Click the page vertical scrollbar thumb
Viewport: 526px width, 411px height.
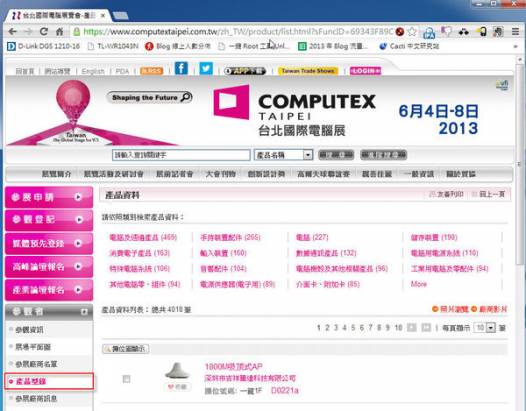point(520,164)
